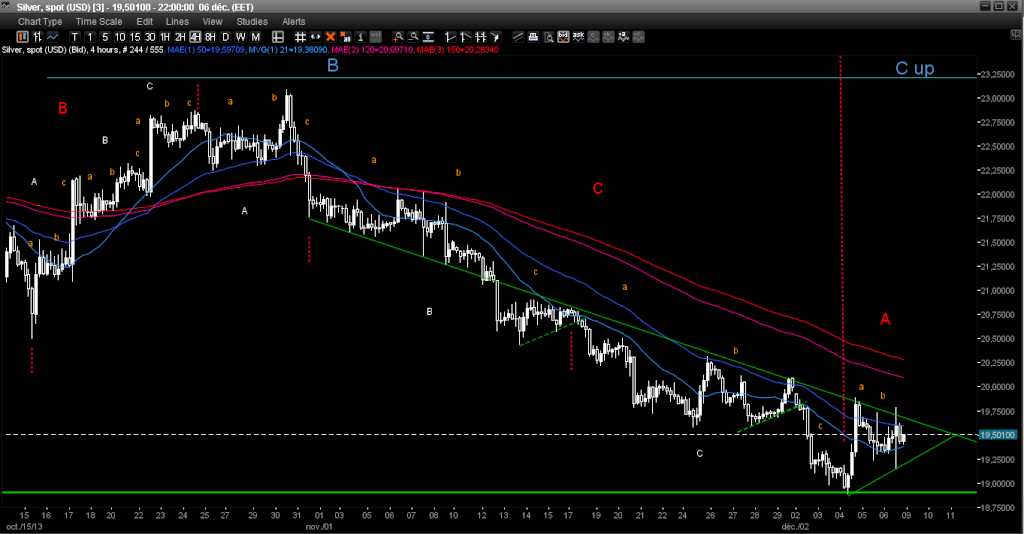Open the Alerts menu
1024x534 pixels.
coord(293,22)
